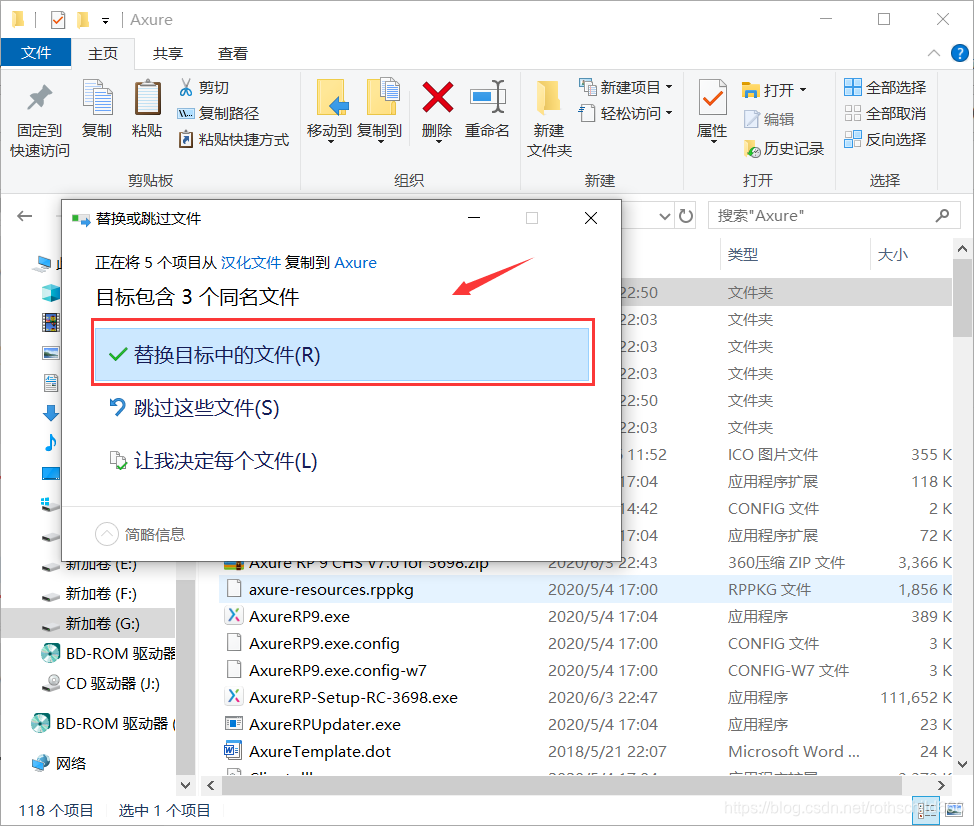
Task: Click Copy path (复制路径)
Action: [x=218, y=114]
